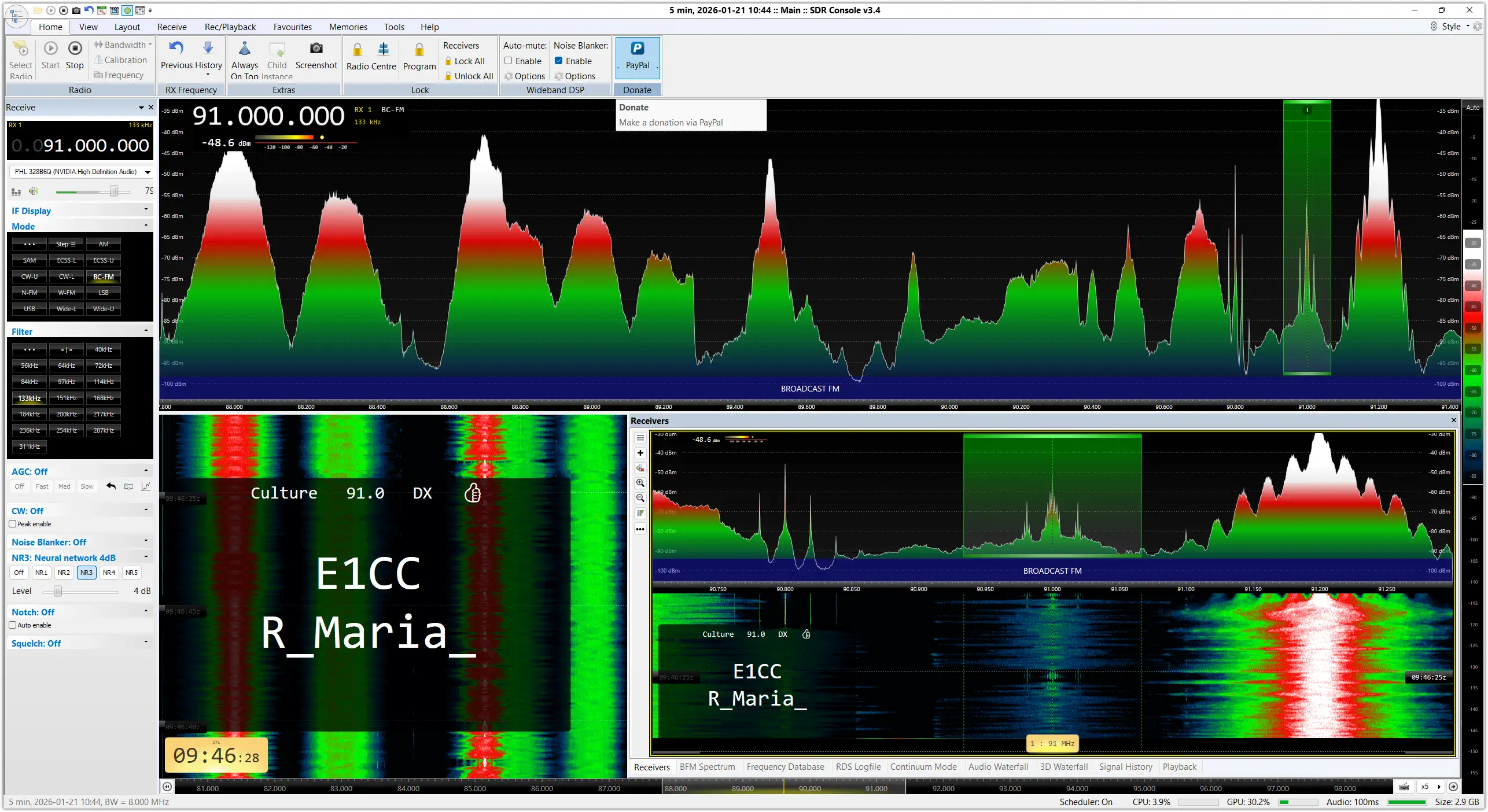Choose the 200kHz filter button
The width and height of the screenshot is (1488, 812).
(67, 414)
